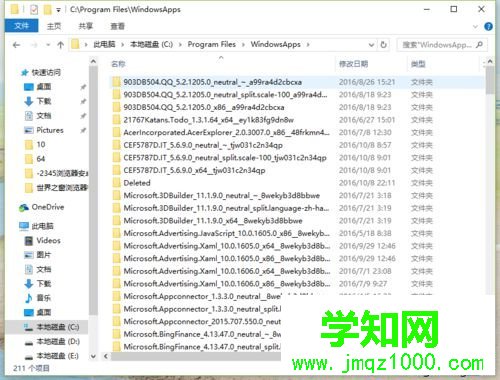
Task: Click the quick access toolbar dropdown arrow
Action: (58, 10)
